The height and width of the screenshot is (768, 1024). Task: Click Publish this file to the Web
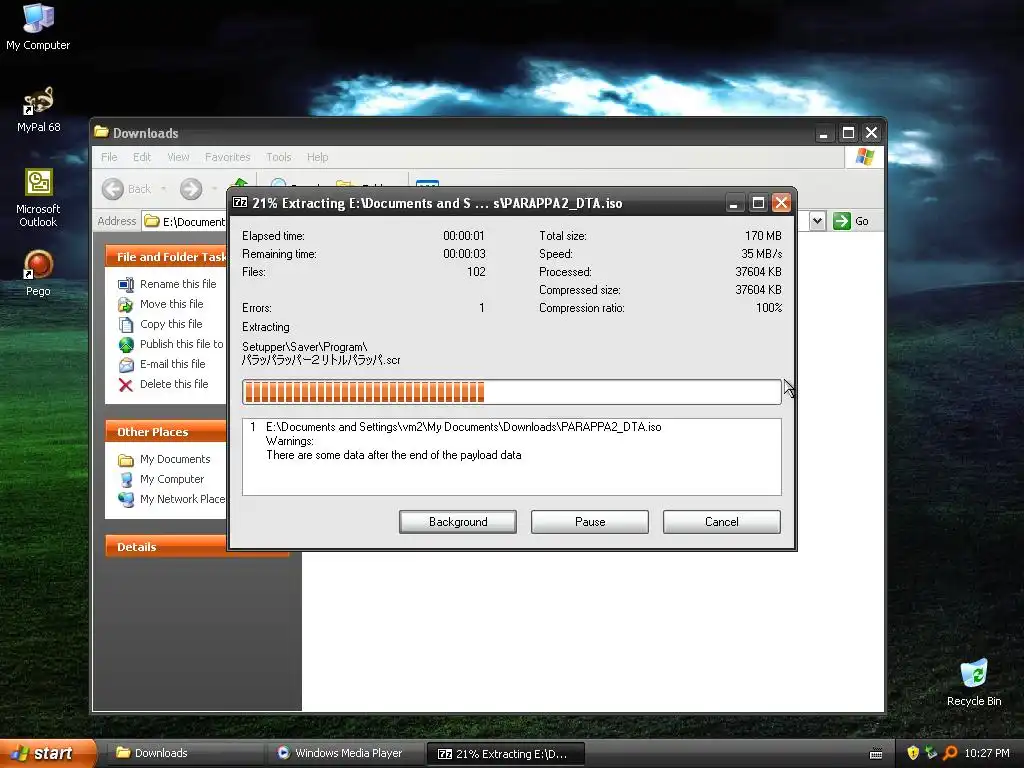(x=182, y=344)
